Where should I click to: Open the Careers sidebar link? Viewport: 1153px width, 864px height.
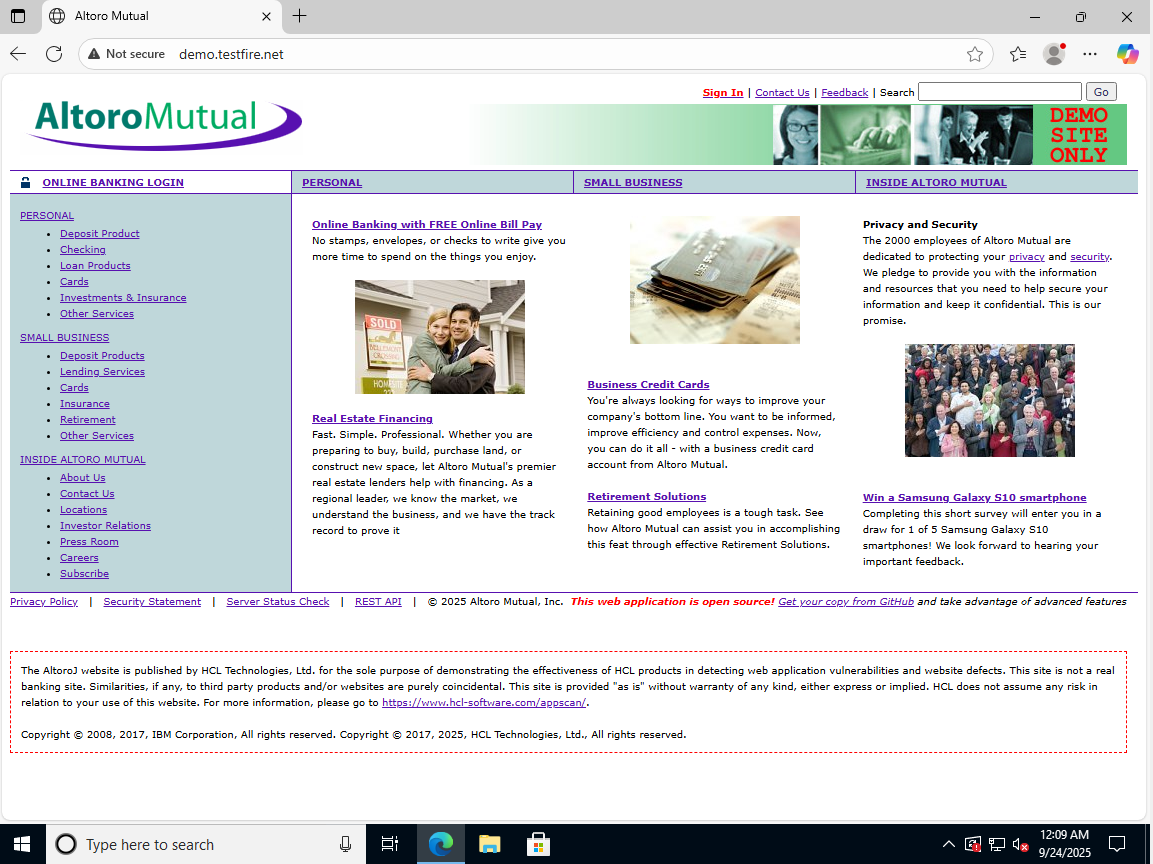coord(79,558)
